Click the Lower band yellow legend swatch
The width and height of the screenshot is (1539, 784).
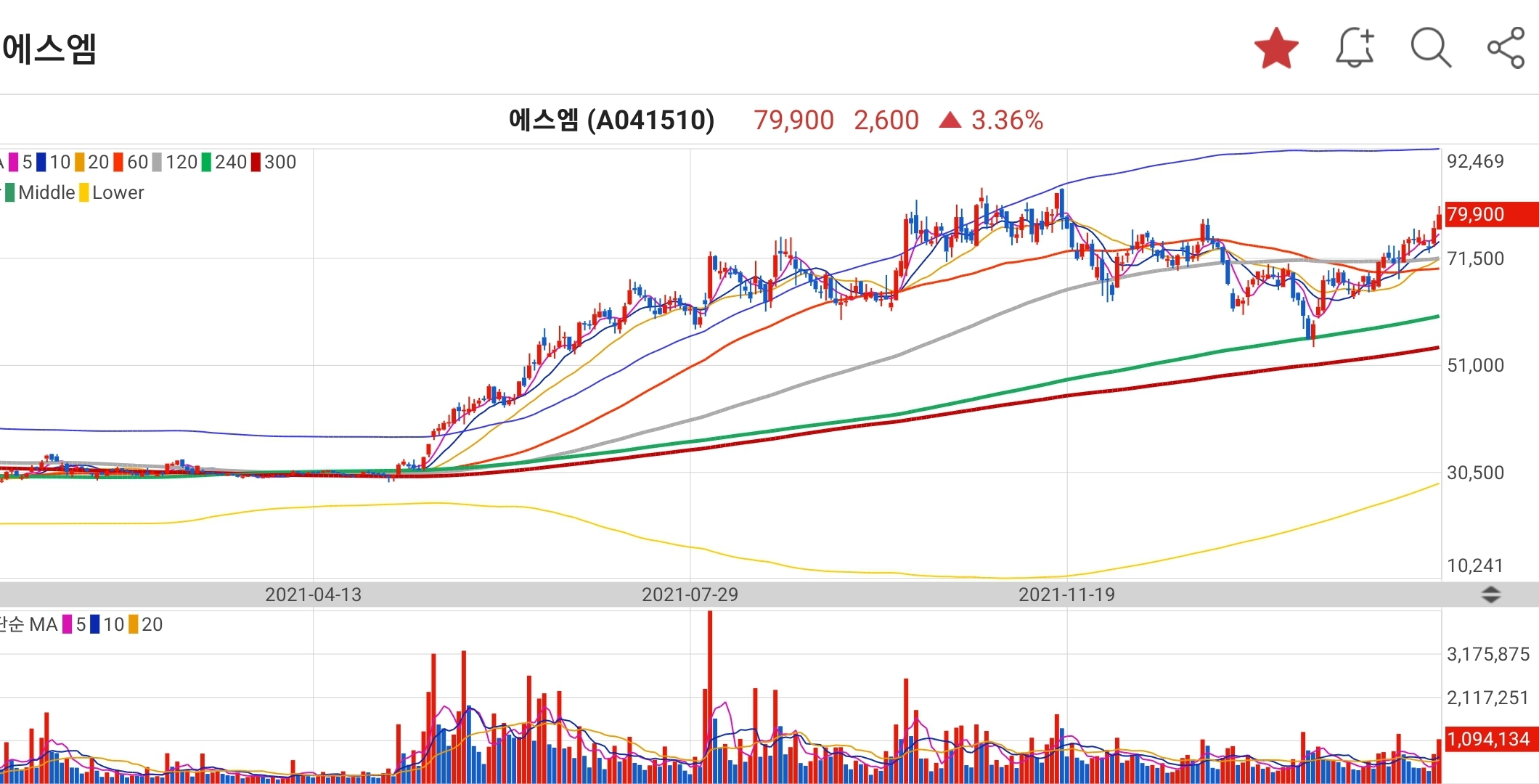tap(84, 192)
